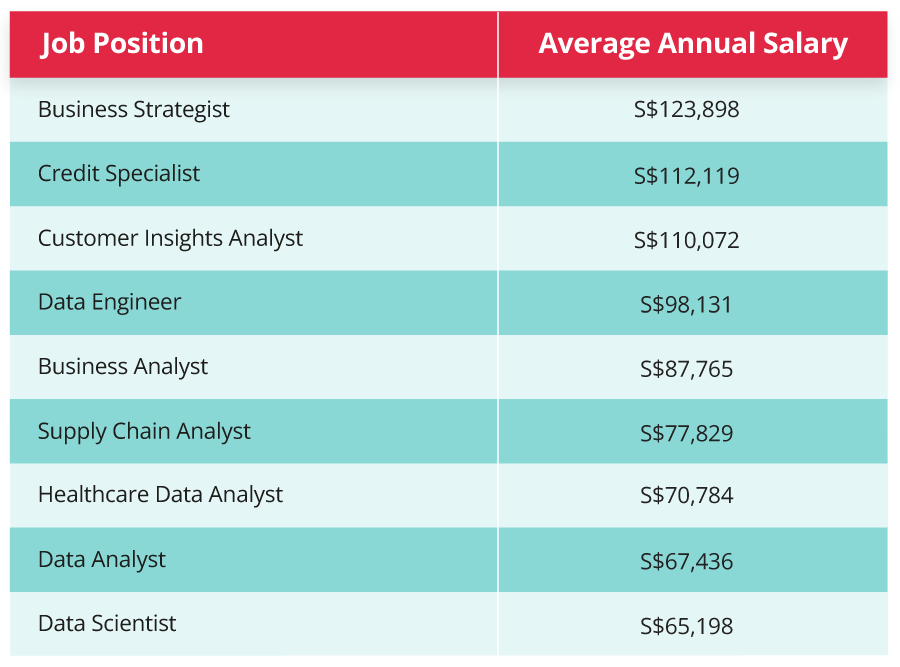Image resolution: width=900 pixels, height=667 pixels.
Task: Click the Customer Insights Analyst cell
Action: coord(170,238)
